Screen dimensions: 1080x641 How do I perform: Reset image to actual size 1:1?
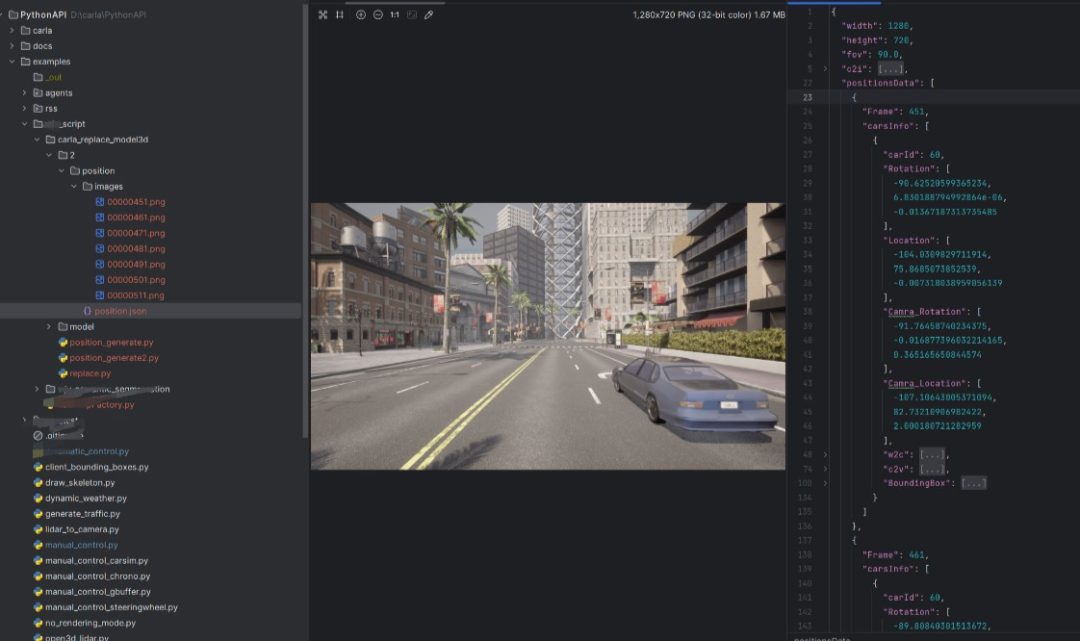(x=394, y=15)
